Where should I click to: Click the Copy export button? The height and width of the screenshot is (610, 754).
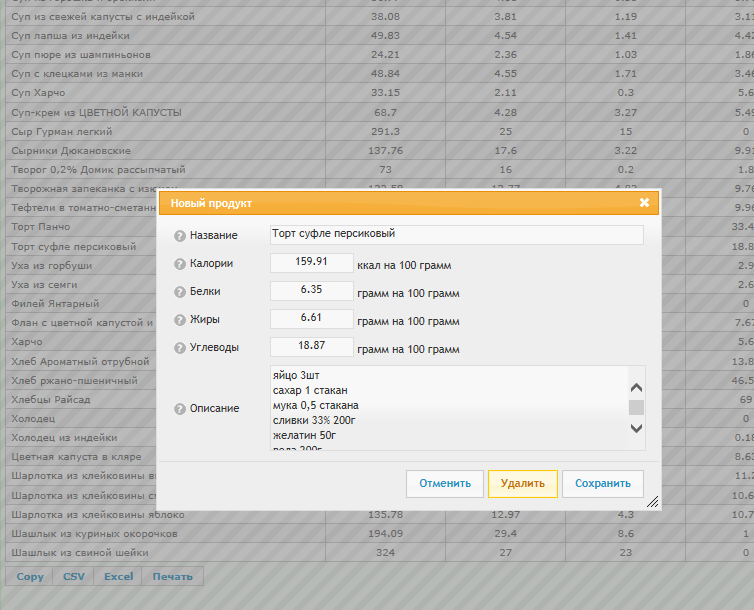click(30, 576)
